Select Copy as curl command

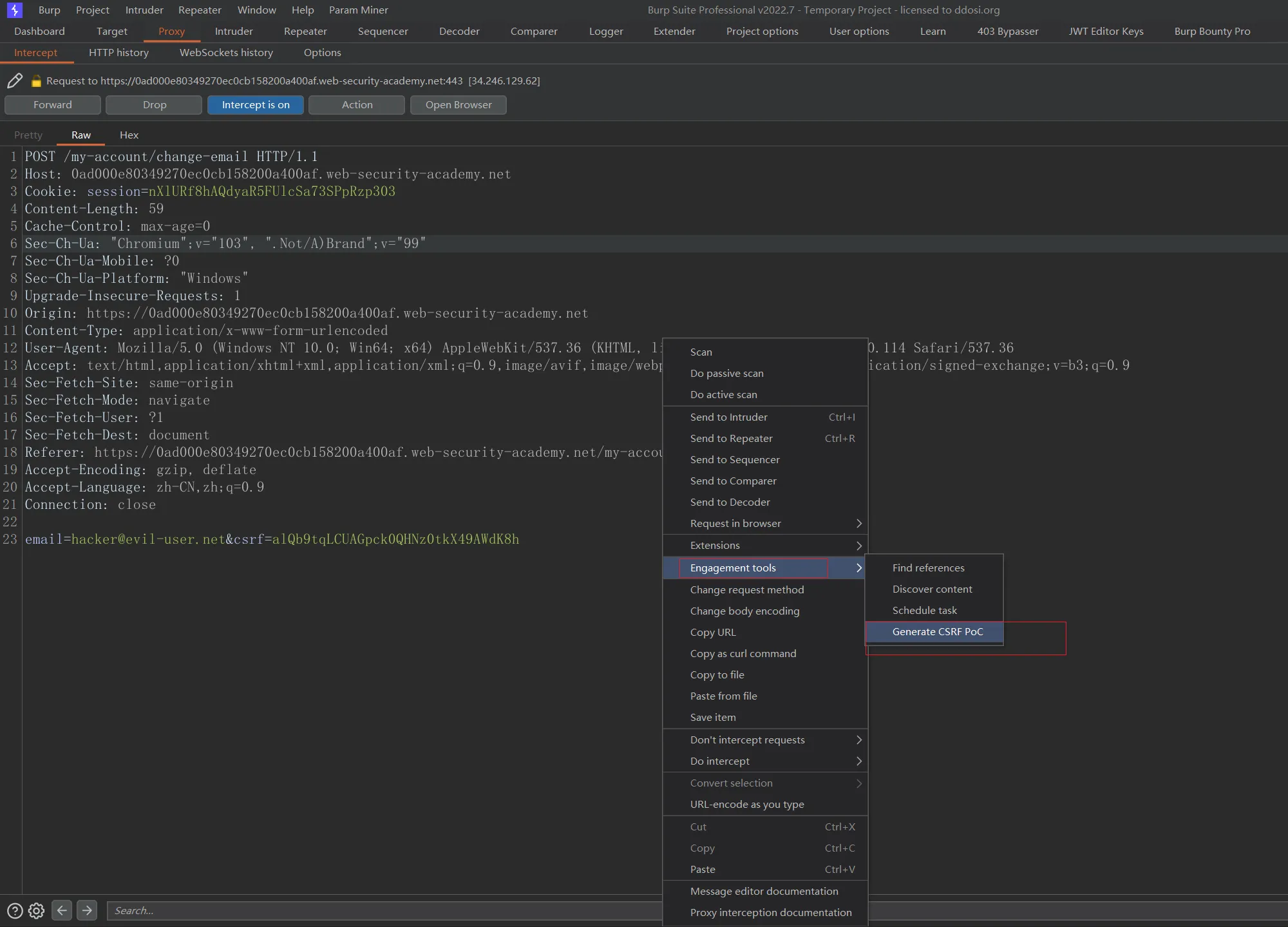(765, 653)
